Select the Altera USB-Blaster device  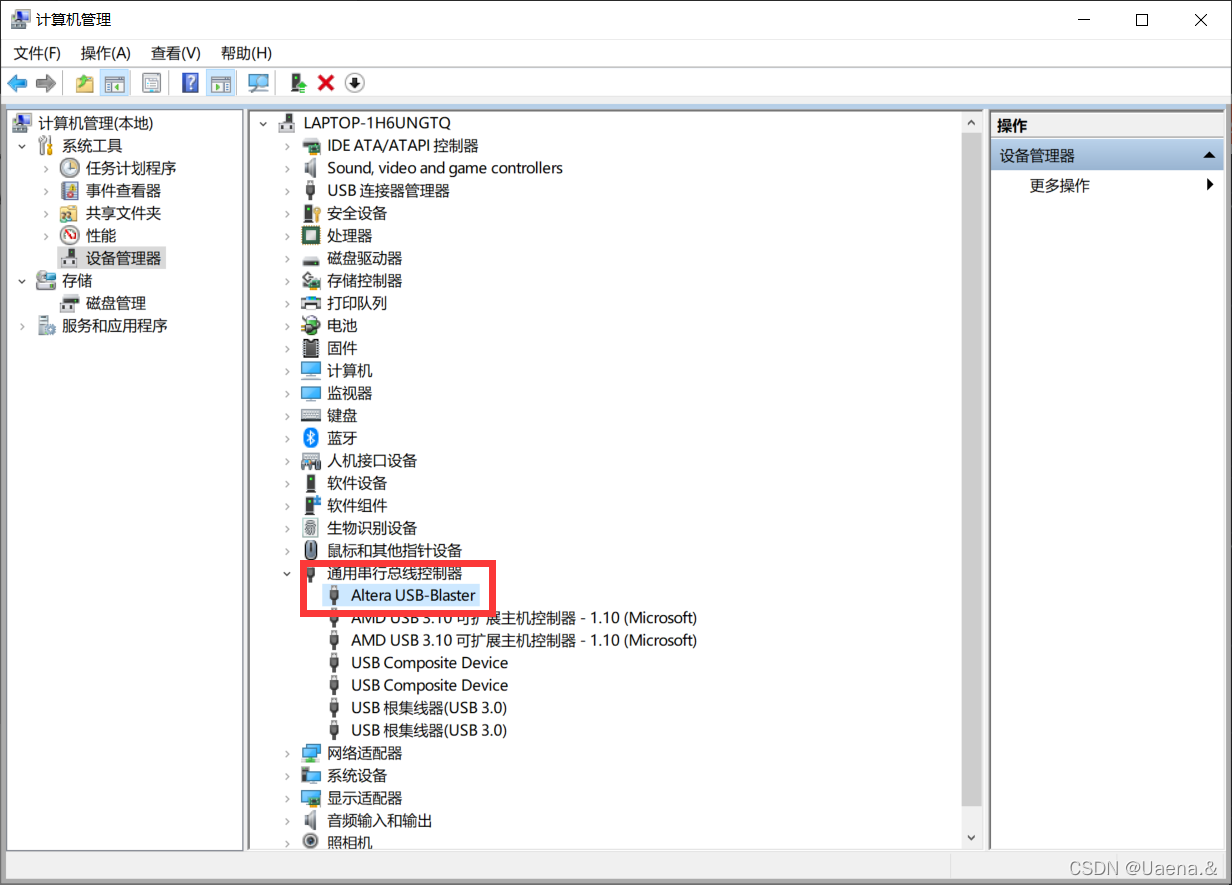point(413,595)
